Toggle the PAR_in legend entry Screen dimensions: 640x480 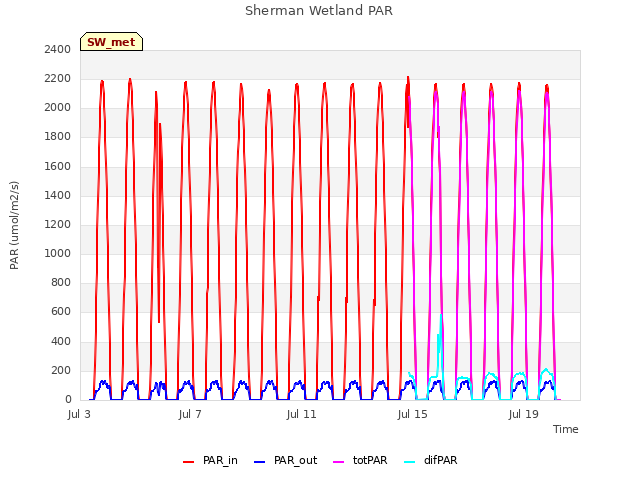click(211, 460)
